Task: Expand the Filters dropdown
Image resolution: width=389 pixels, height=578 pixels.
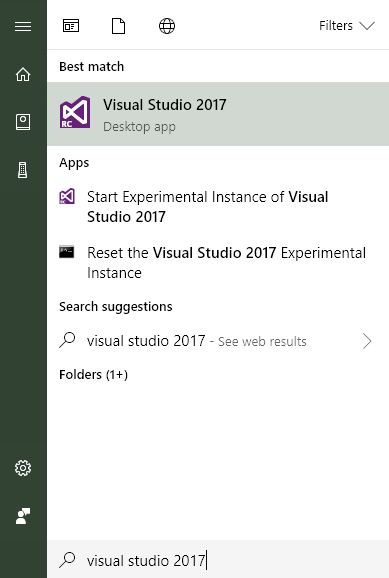Action: click(347, 26)
